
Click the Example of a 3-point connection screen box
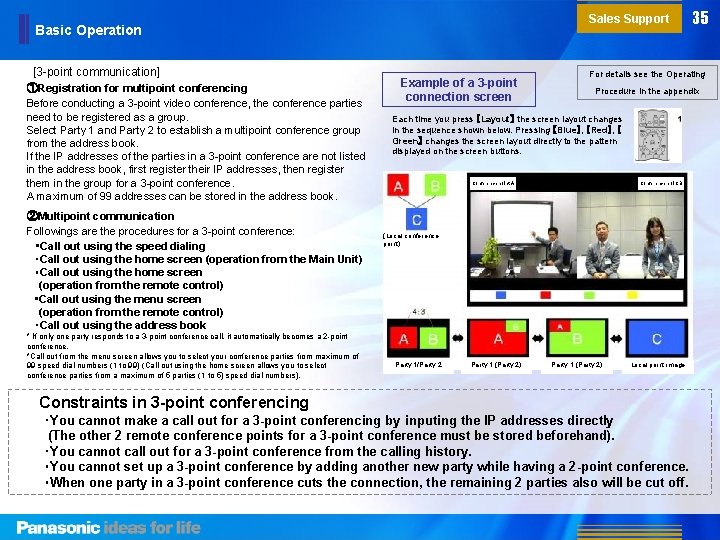click(459, 90)
